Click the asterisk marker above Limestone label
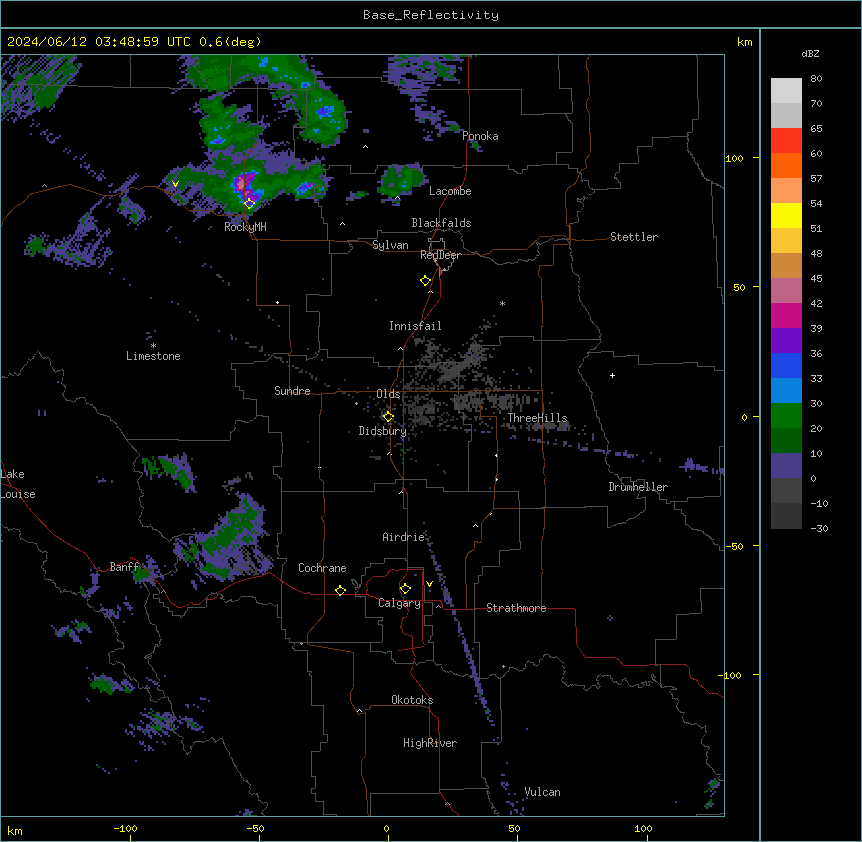This screenshot has width=862, height=842. 153,346
